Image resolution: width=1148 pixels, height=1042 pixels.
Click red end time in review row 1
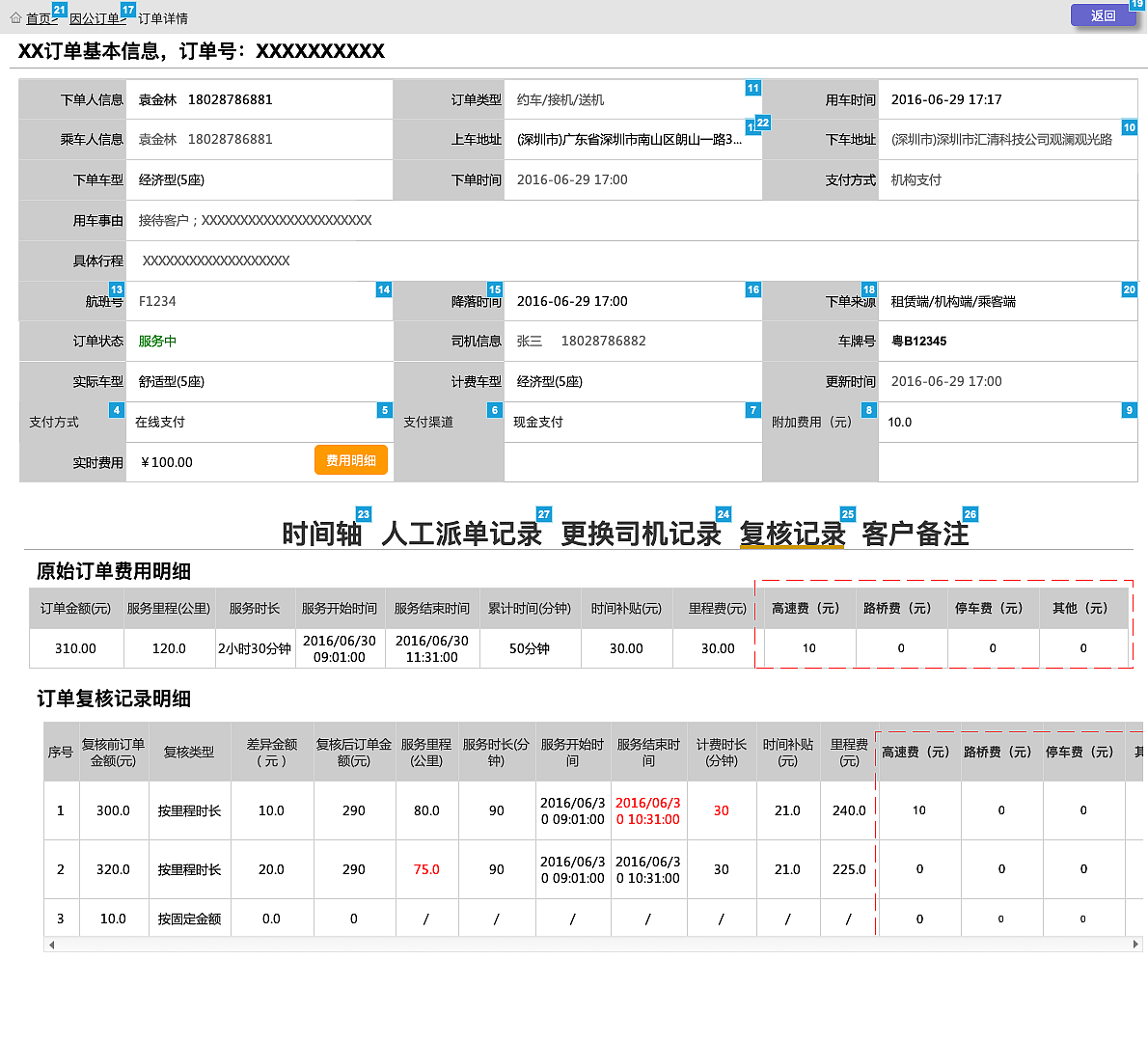pyautogui.click(x=648, y=811)
